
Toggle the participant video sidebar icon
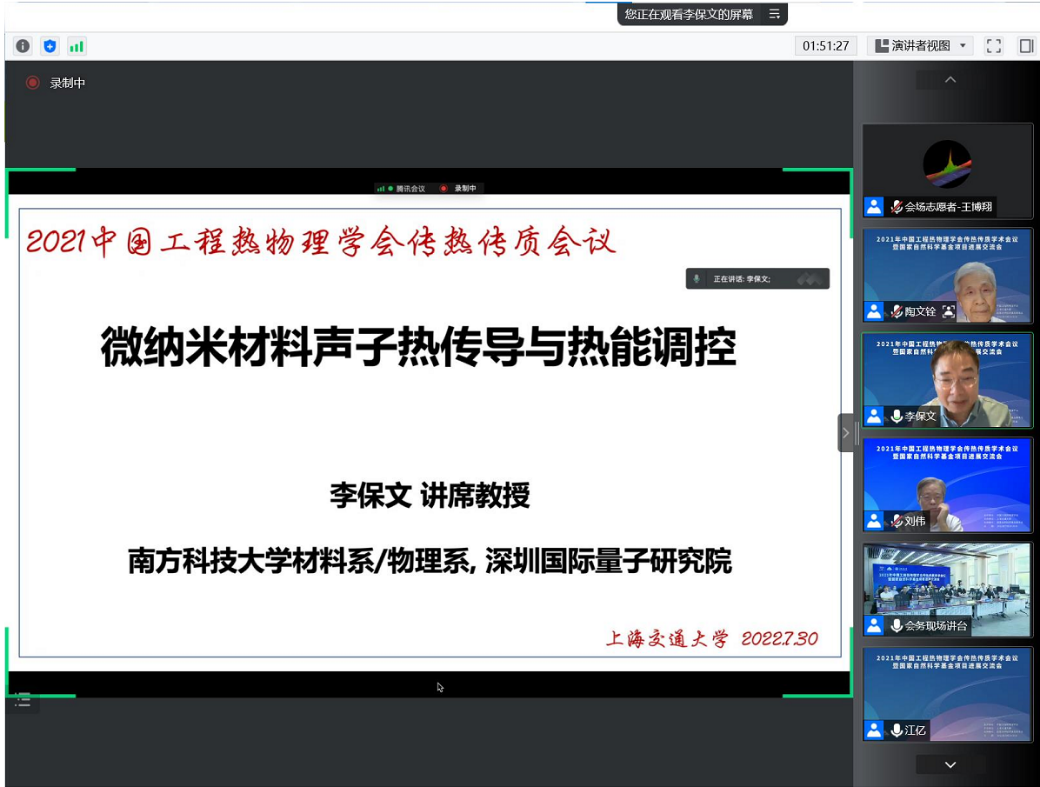coord(1026,46)
